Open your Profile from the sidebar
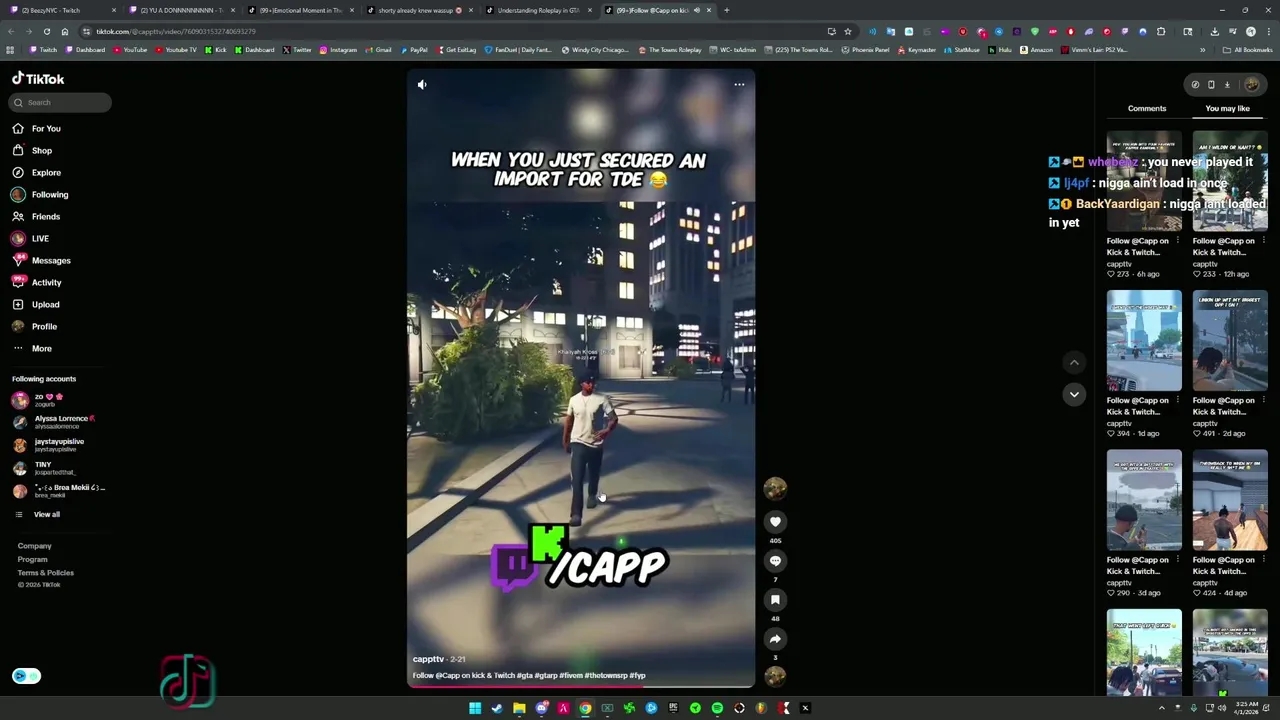The width and height of the screenshot is (1280, 720). click(35, 326)
